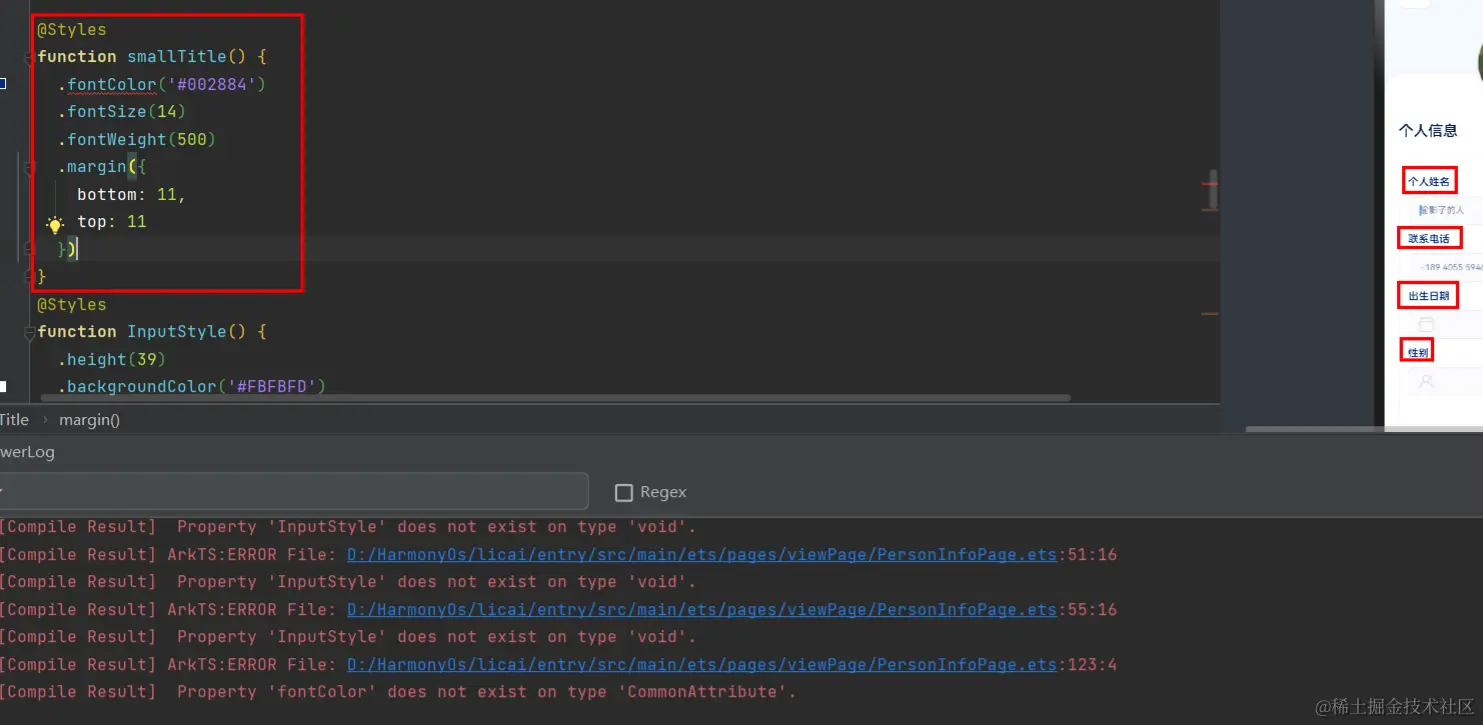The image size is (1483, 725).
Task: Click the person icon under 性别 in previewer
Action: pos(1427,381)
